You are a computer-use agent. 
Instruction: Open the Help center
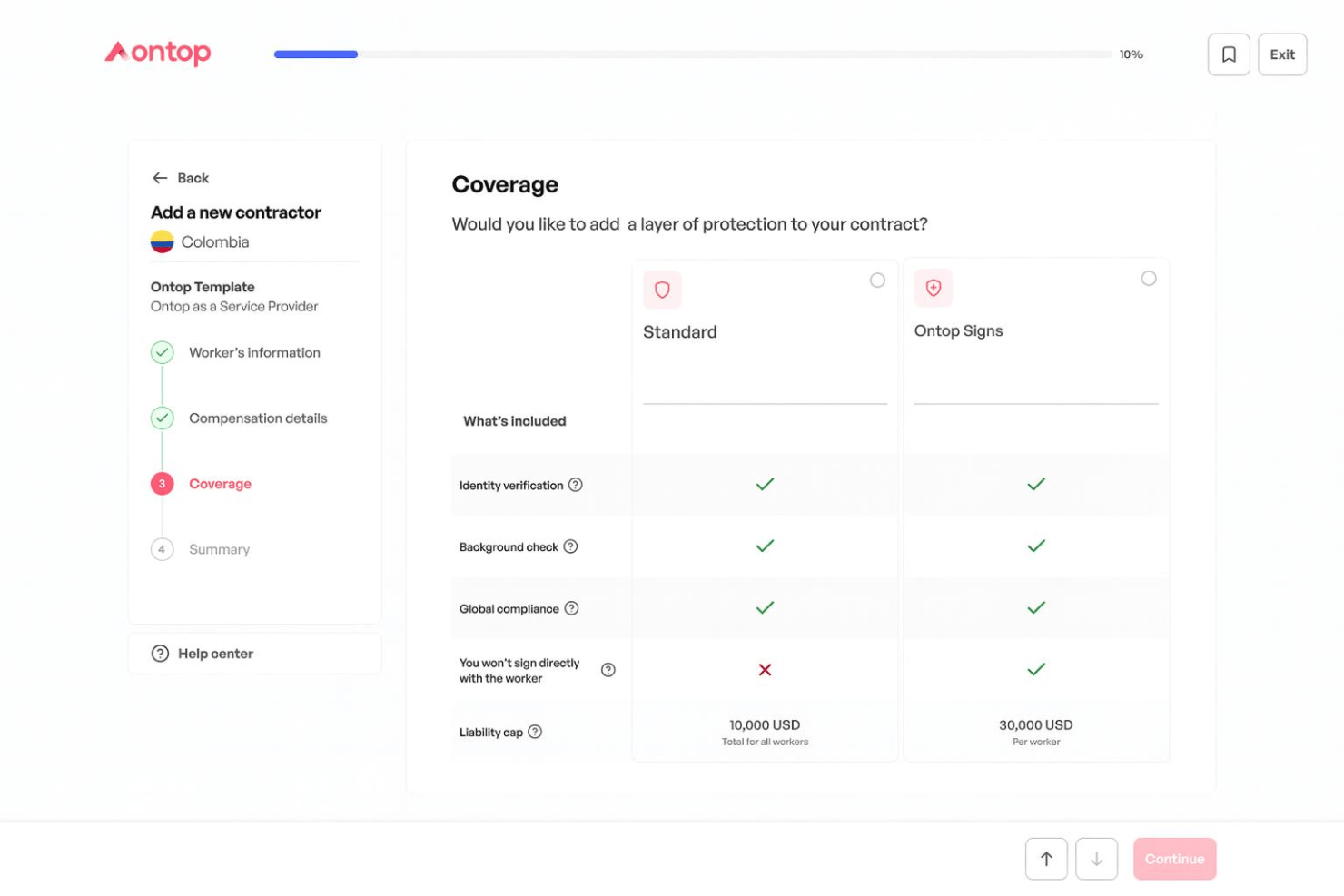pyautogui.click(x=255, y=654)
